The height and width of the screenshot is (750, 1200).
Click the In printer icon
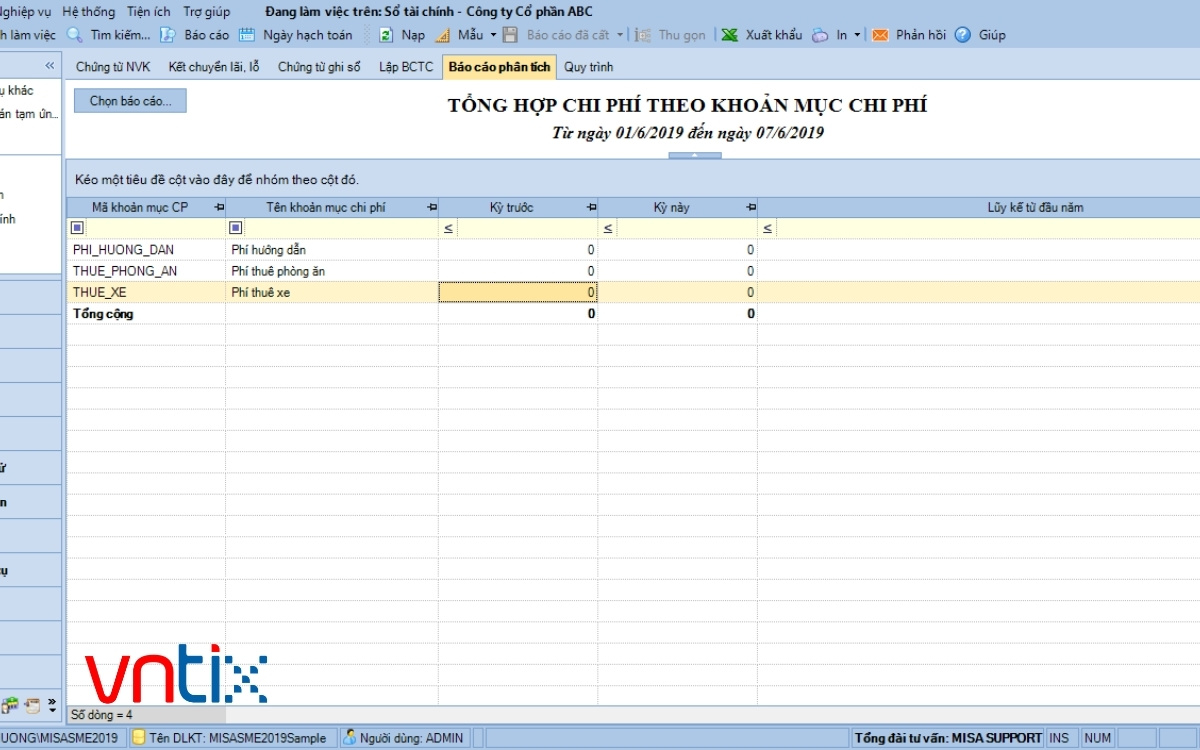820,35
